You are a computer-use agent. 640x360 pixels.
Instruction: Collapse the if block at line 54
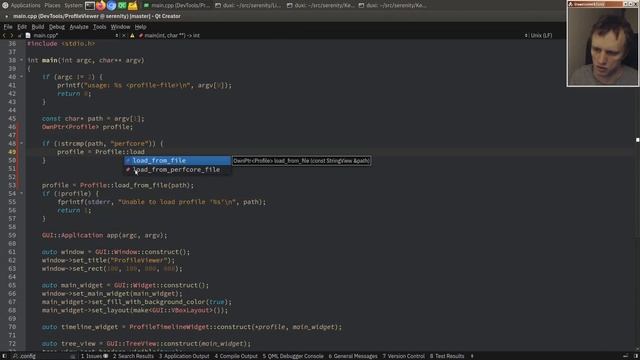click(x=22, y=193)
